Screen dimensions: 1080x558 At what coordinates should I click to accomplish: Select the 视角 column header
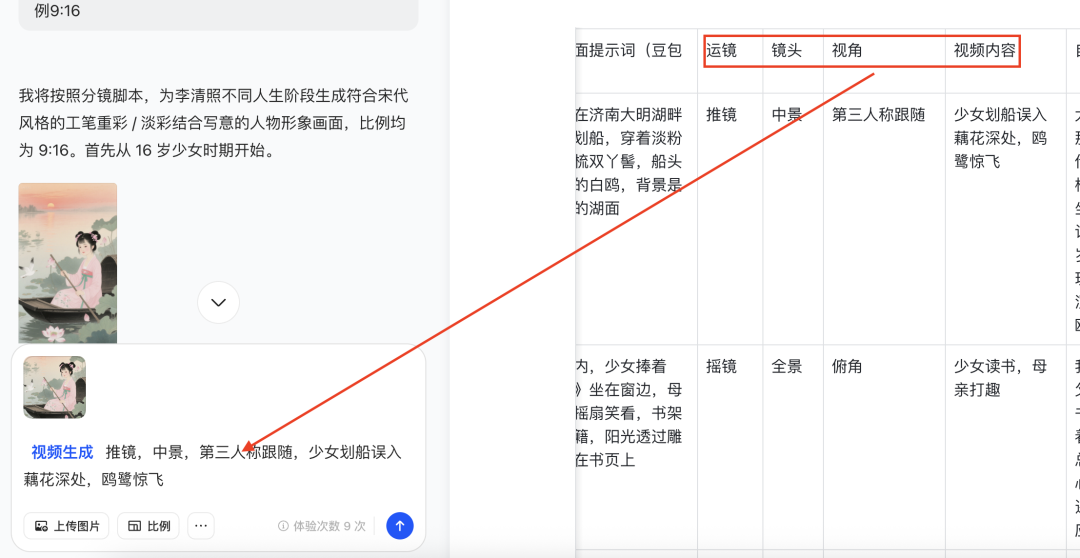pyautogui.click(x=847, y=51)
